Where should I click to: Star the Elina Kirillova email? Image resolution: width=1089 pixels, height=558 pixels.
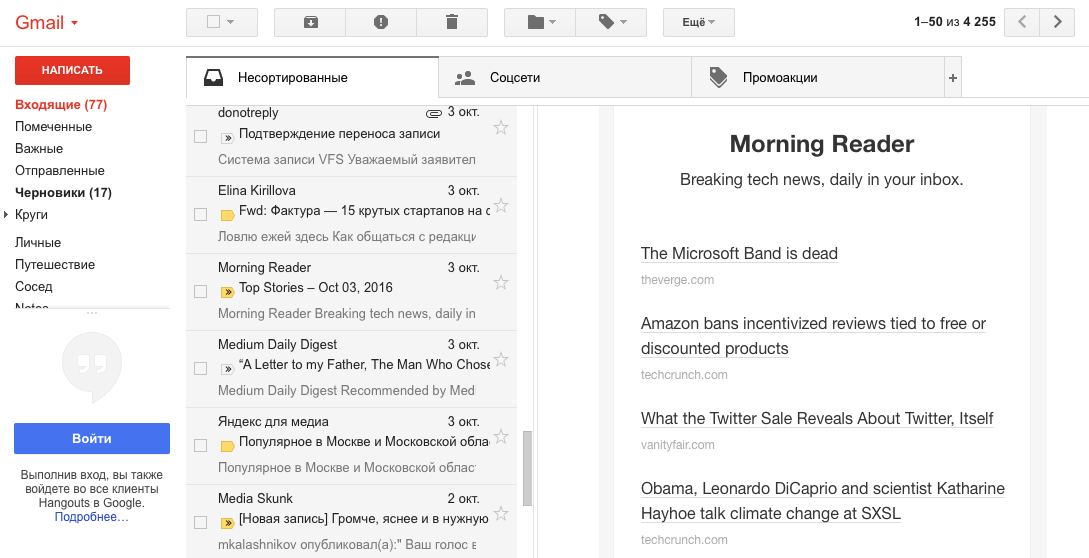[501, 205]
